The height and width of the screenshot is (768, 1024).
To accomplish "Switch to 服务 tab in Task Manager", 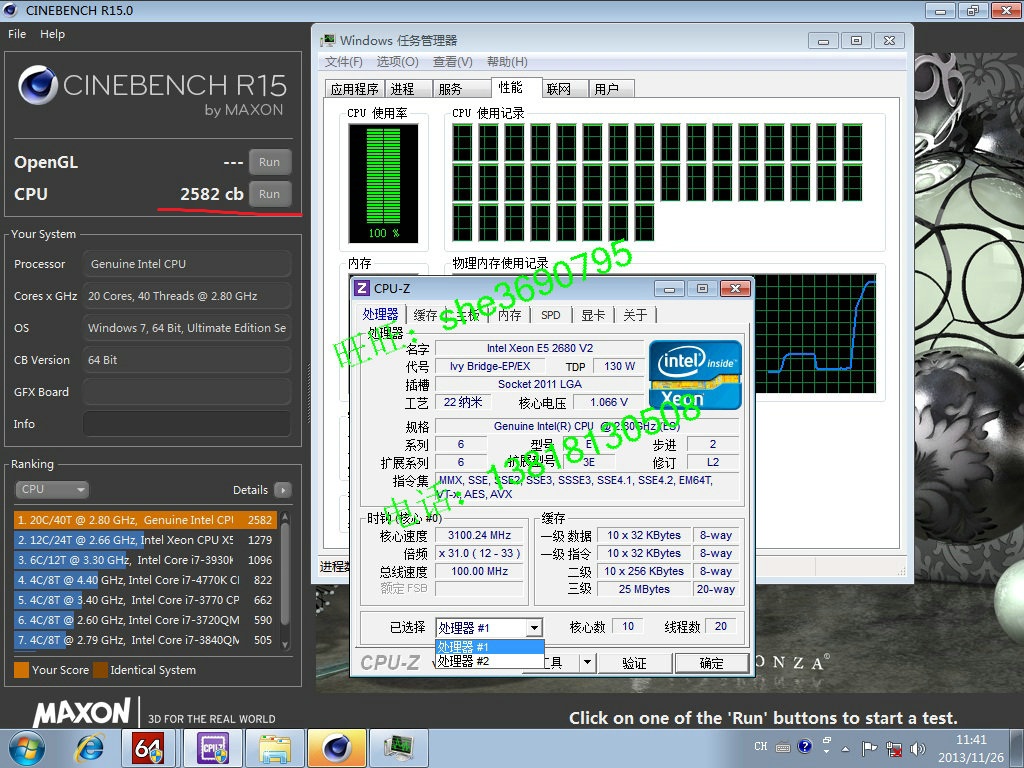I will click(x=461, y=89).
